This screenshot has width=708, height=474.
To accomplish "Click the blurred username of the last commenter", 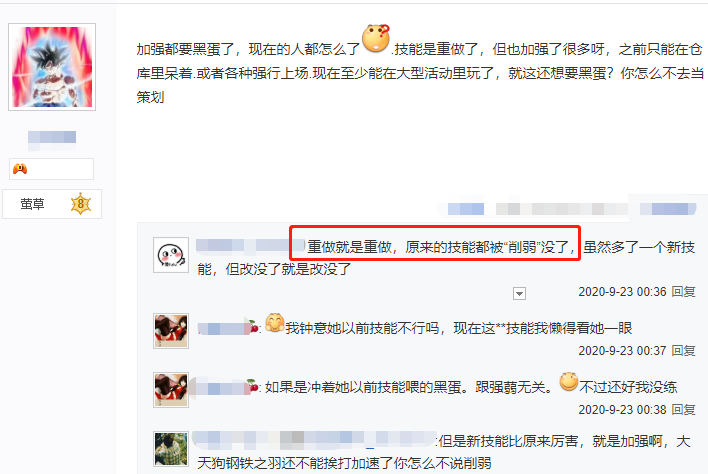I will (x=314, y=440).
